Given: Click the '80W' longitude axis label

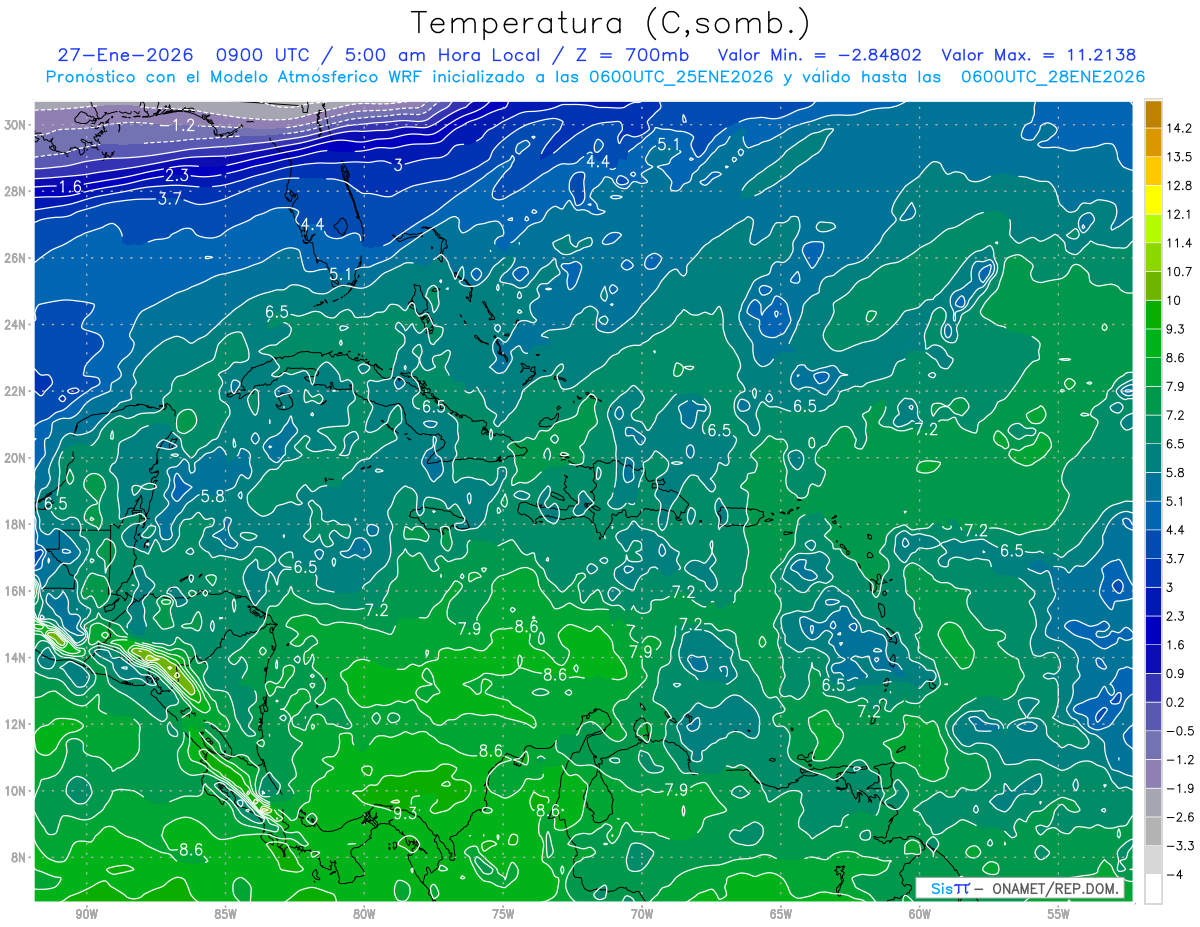Looking at the screenshot, I should tap(364, 914).
